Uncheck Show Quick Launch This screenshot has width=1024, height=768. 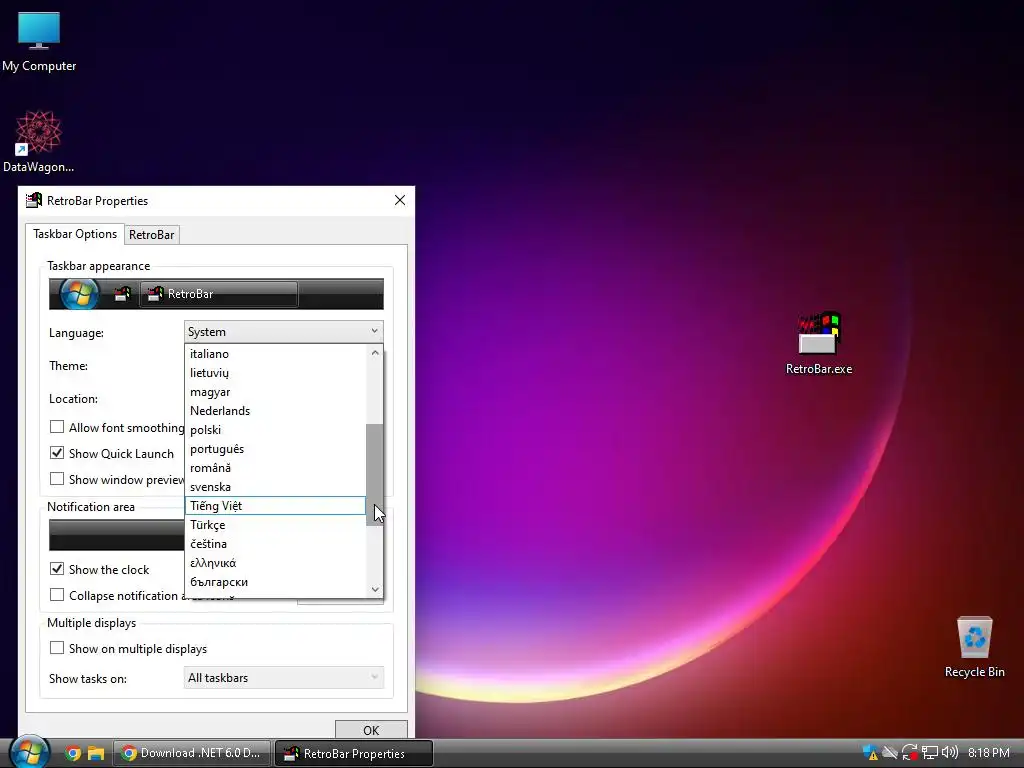click(x=57, y=453)
